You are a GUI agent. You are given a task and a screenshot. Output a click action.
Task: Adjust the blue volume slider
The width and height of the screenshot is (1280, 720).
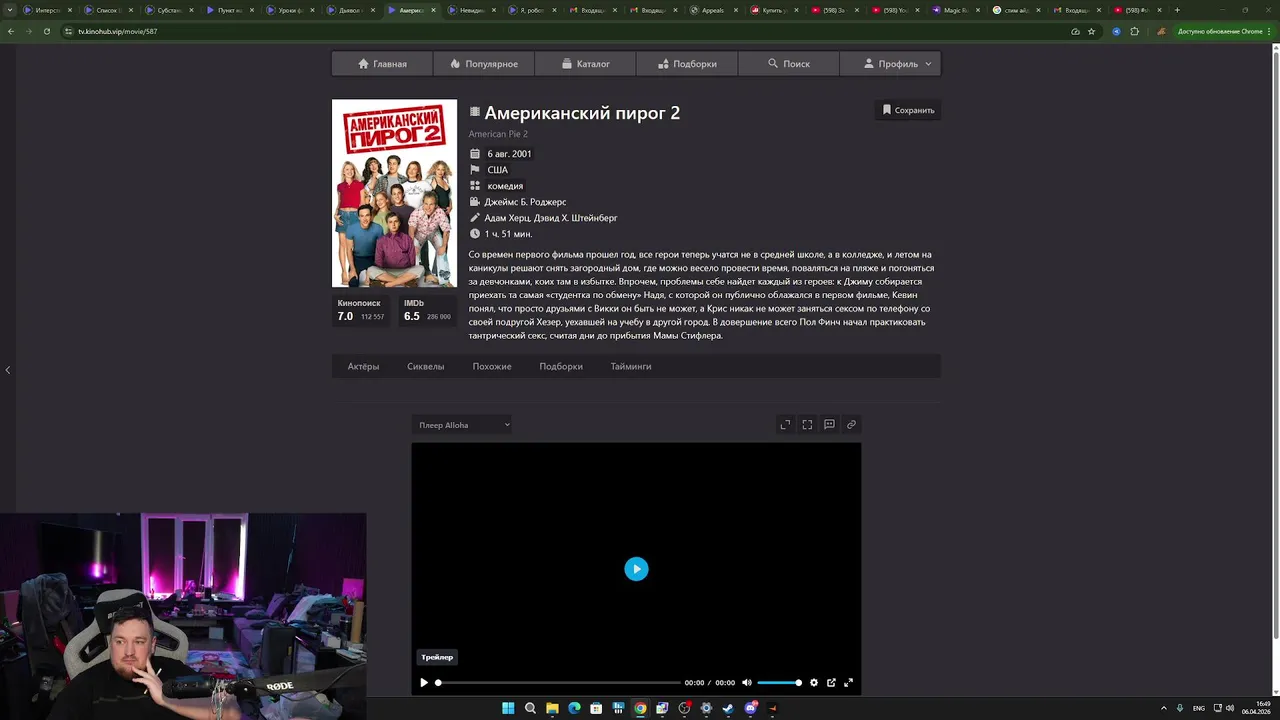point(779,683)
